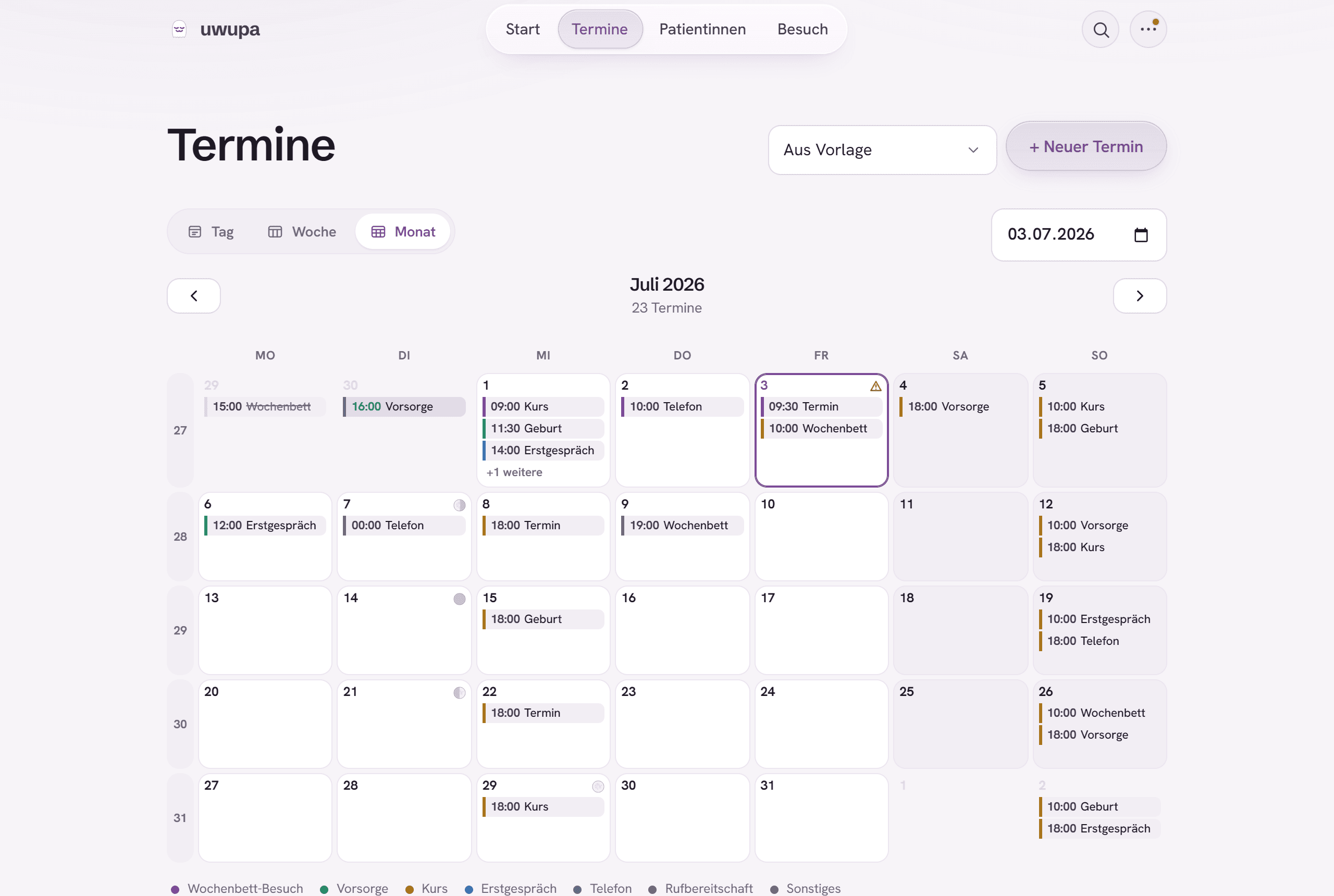This screenshot has width=1334, height=896.
Task: Open the 10:00 Geburt in August
Action: point(1100,807)
